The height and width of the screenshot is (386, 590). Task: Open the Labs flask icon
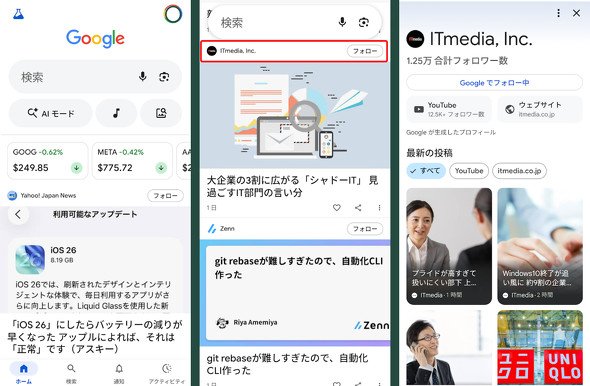point(18,14)
